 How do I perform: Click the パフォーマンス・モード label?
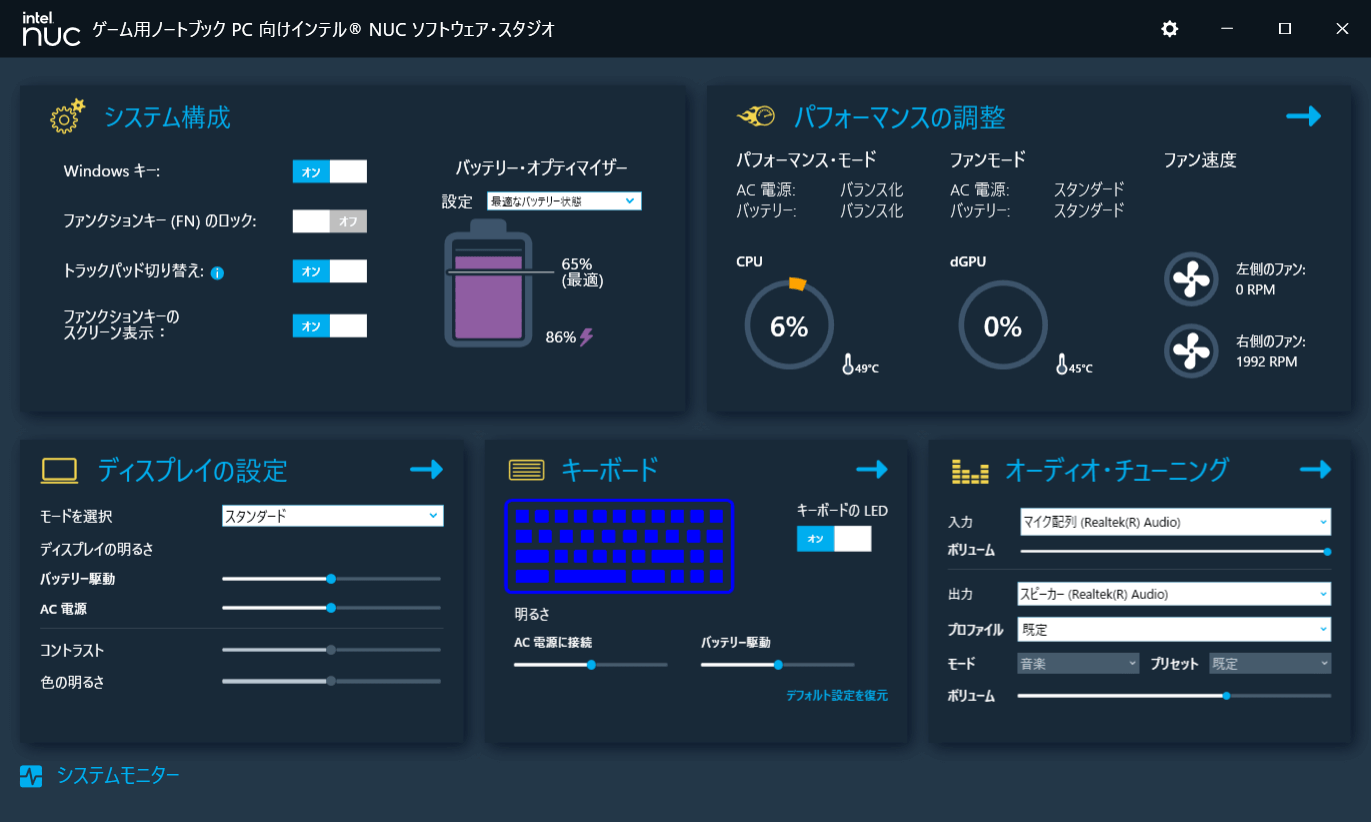click(x=806, y=159)
